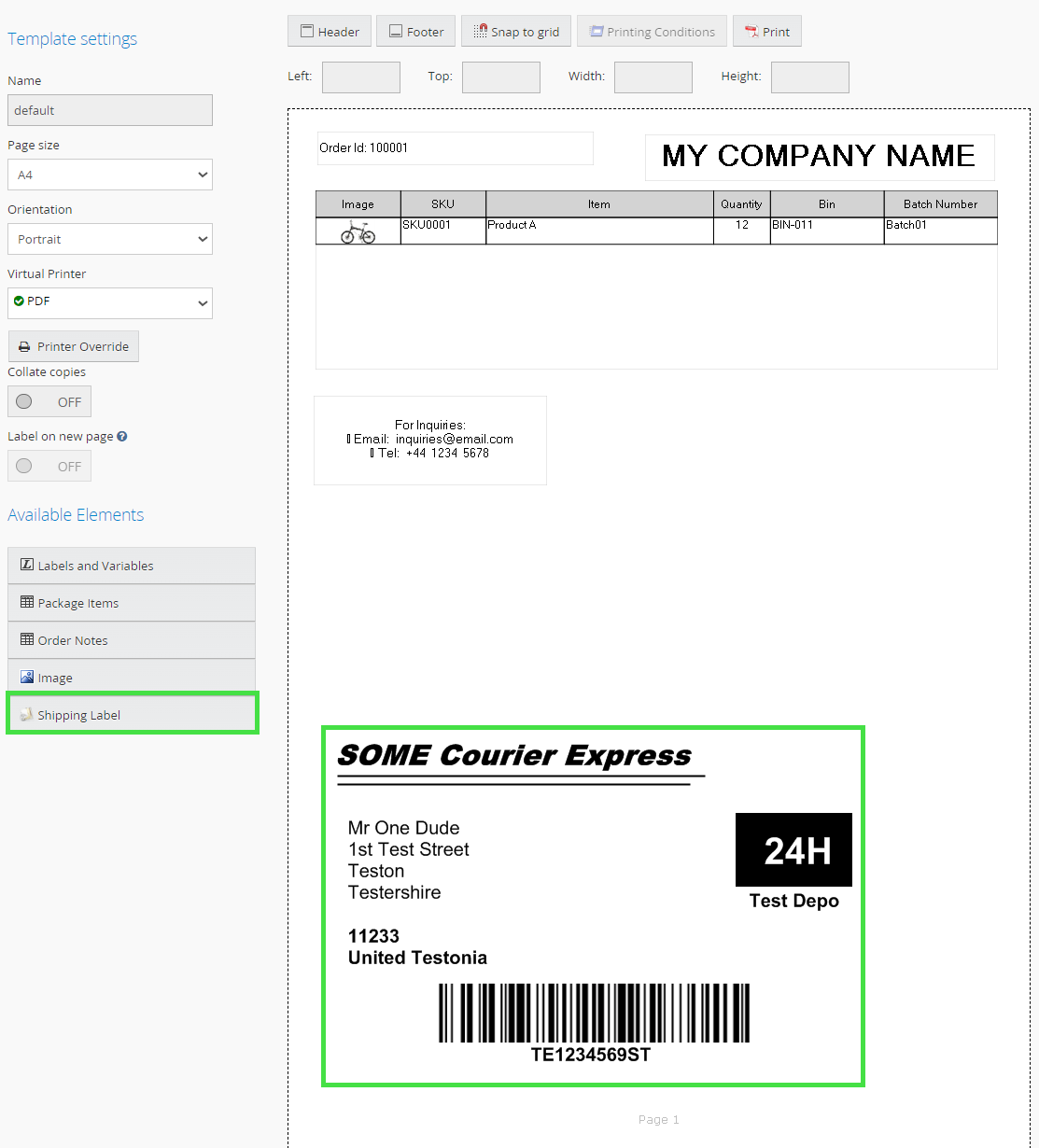Viewport: 1039px width, 1148px height.
Task: Click the Snap to grid magnet icon
Action: (x=480, y=32)
